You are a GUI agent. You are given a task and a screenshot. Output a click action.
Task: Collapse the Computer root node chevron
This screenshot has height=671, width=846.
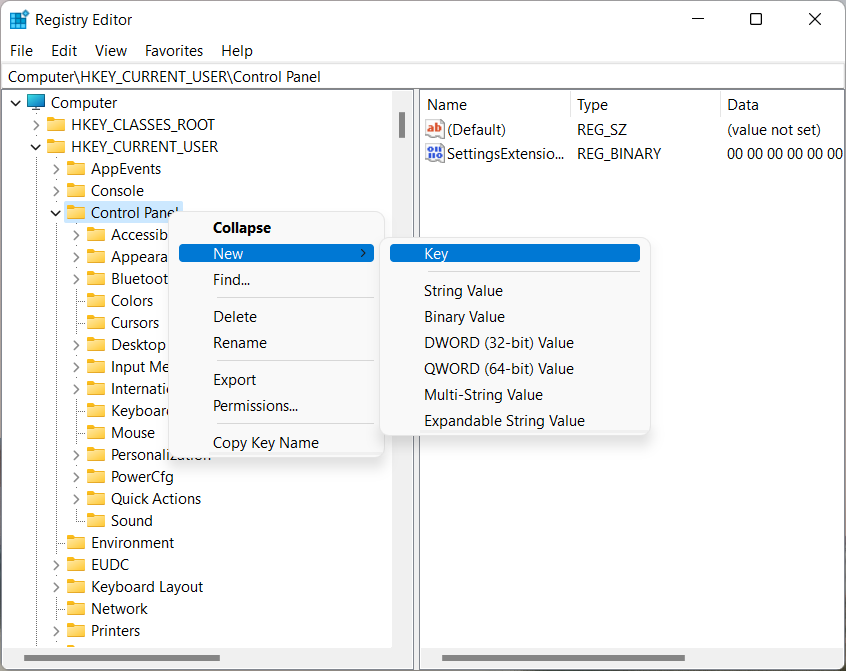(16, 102)
